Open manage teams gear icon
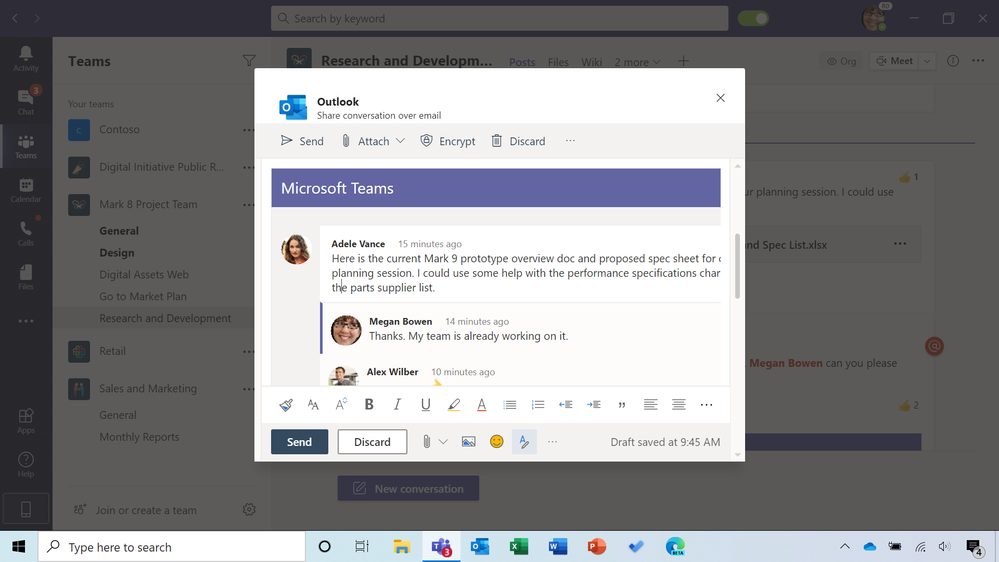 tap(249, 510)
